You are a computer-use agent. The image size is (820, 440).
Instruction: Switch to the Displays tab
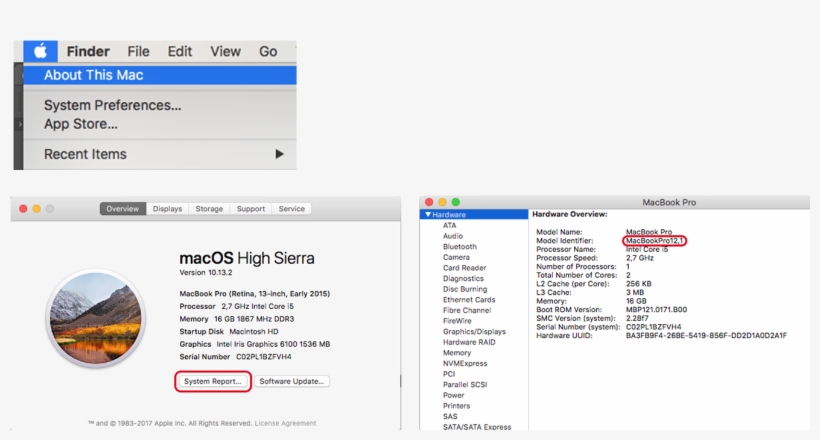tap(167, 209)
